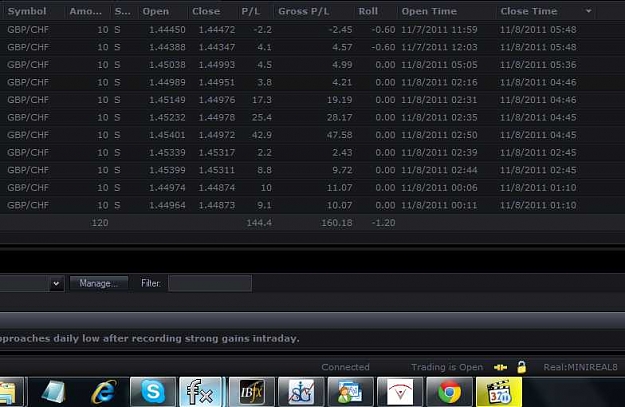Click the Trading is Open status
This screenshot has height=407, width=625.
pos(447,367)
